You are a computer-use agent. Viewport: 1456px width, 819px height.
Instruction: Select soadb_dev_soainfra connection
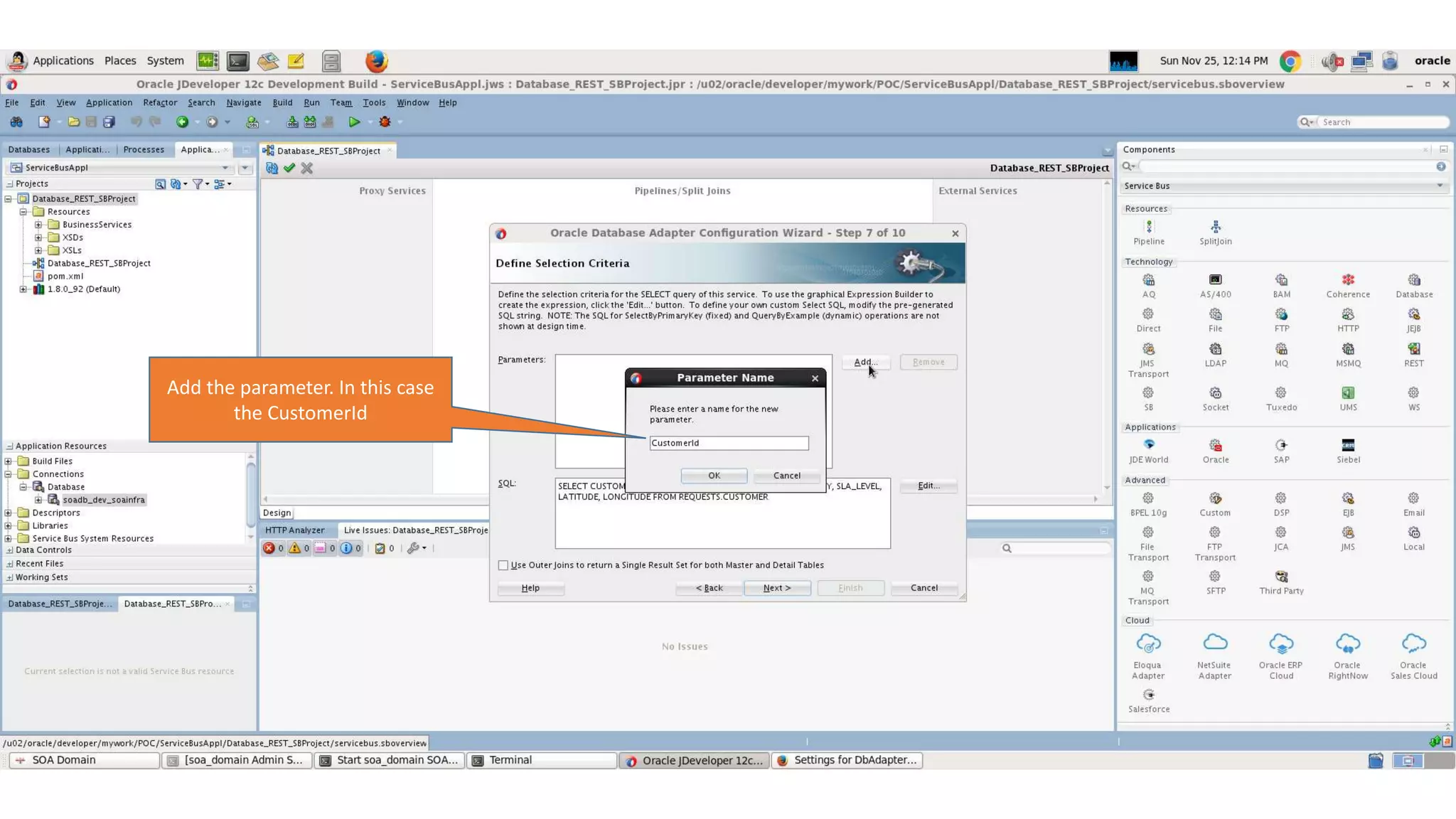(x=103, y=500)
